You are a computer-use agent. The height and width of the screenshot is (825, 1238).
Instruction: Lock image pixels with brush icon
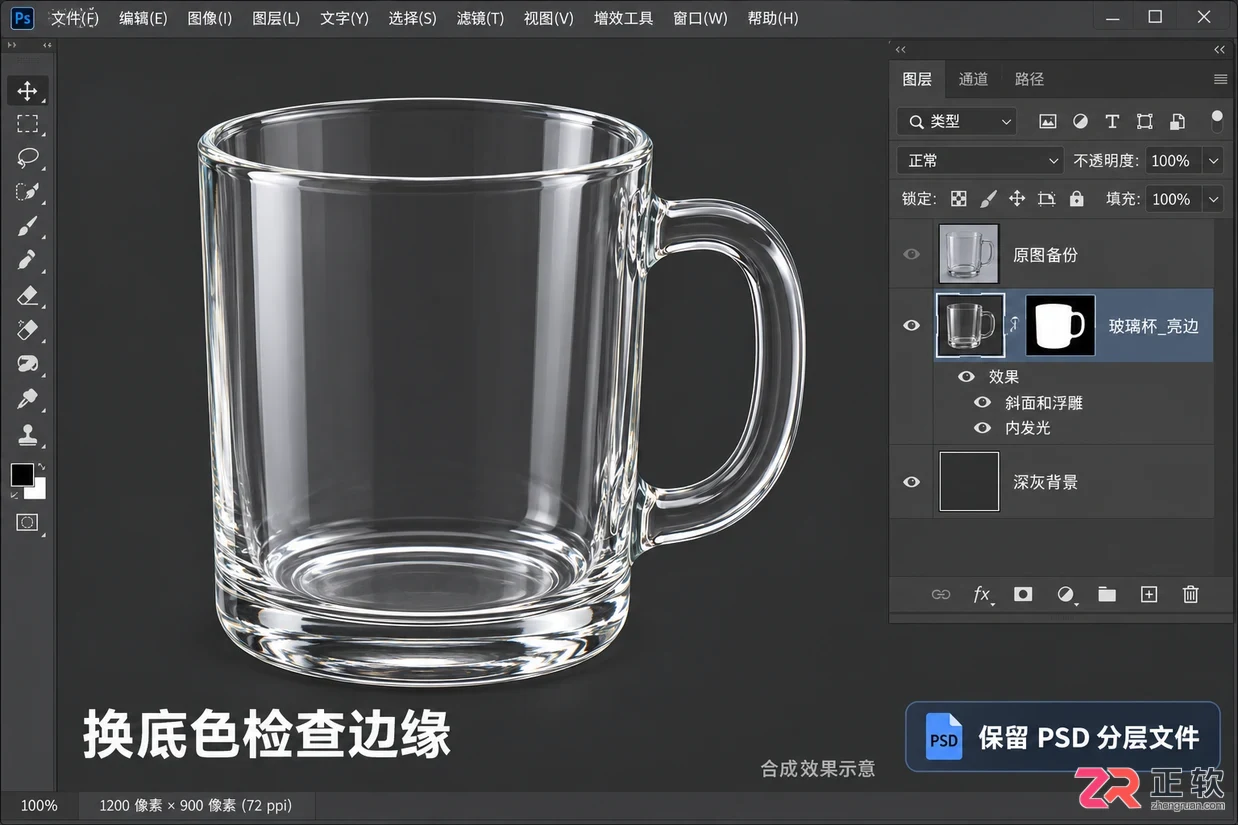(988, 199)
